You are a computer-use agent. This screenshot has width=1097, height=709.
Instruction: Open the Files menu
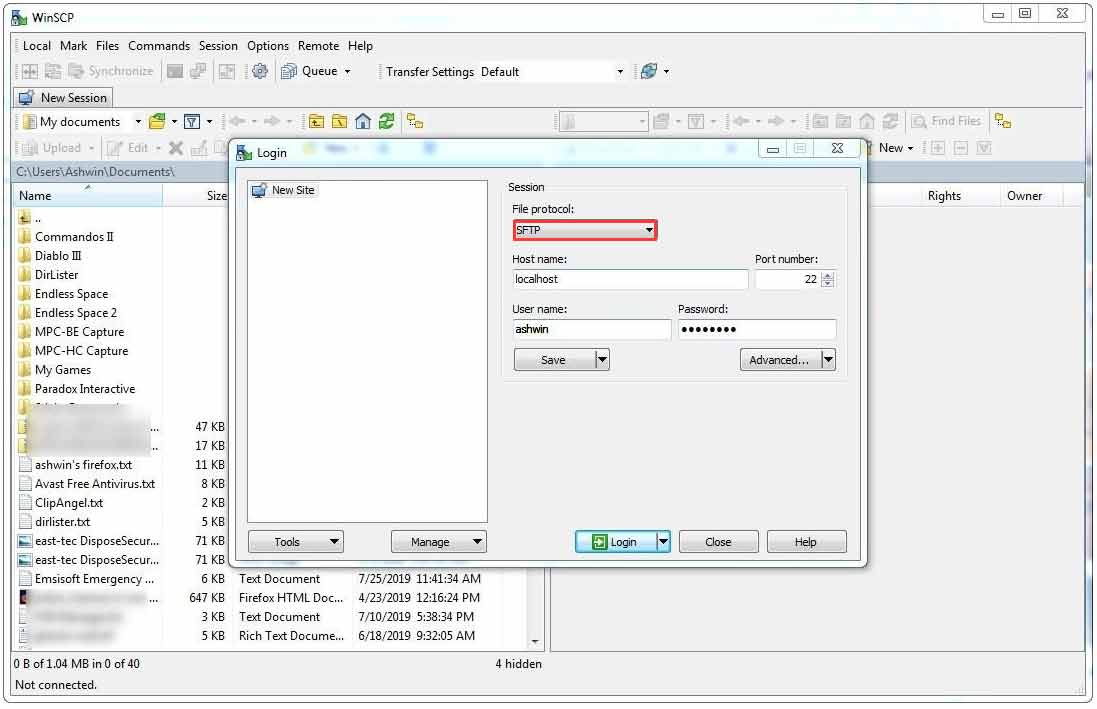point(107,46)
